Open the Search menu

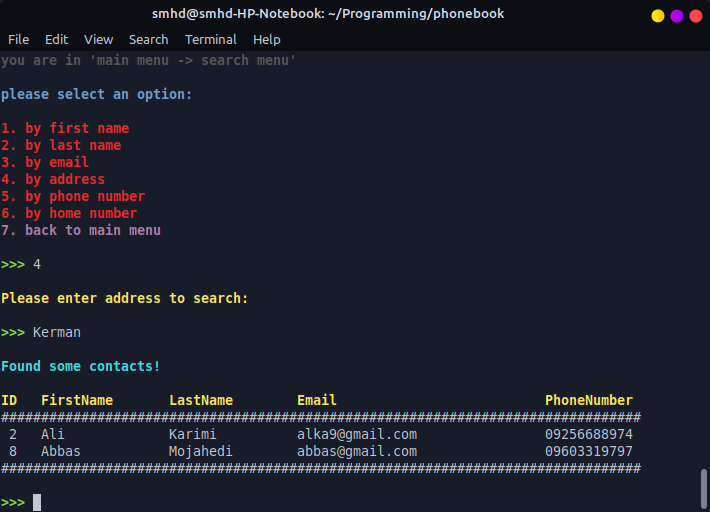tap(149, 40)
